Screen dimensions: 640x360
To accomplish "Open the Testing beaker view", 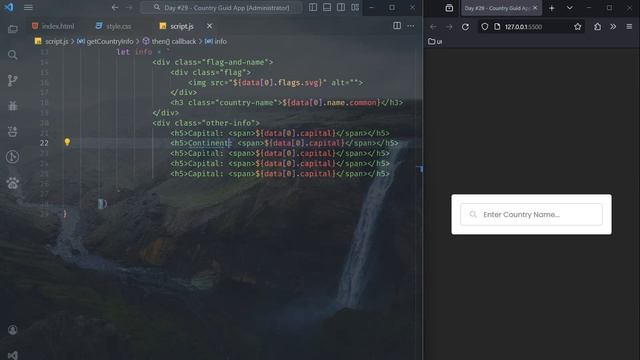I will tap(13, 131).
